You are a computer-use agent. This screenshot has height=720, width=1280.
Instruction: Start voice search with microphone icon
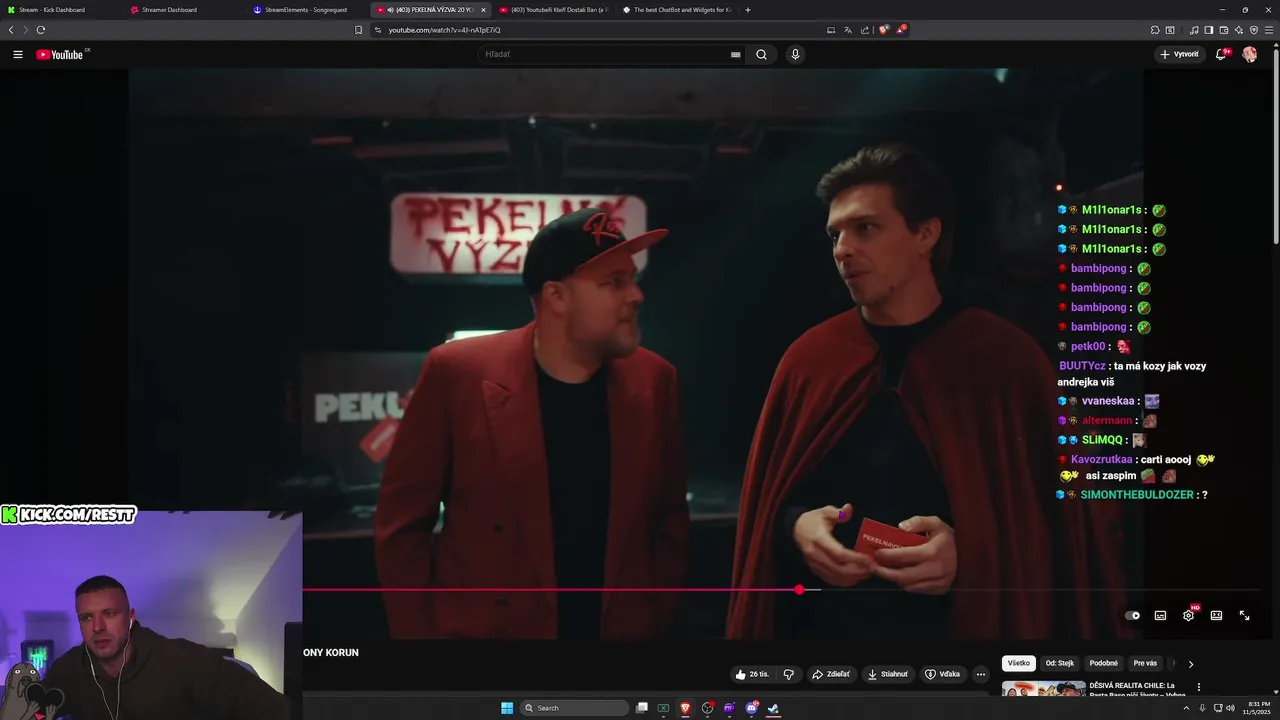point(795,54)
